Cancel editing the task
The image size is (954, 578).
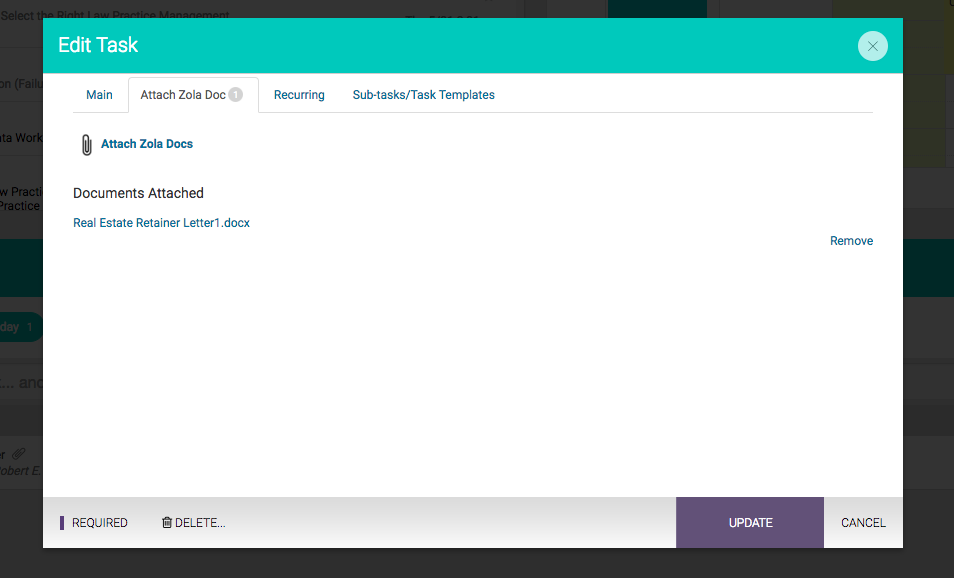click(863, 523)
